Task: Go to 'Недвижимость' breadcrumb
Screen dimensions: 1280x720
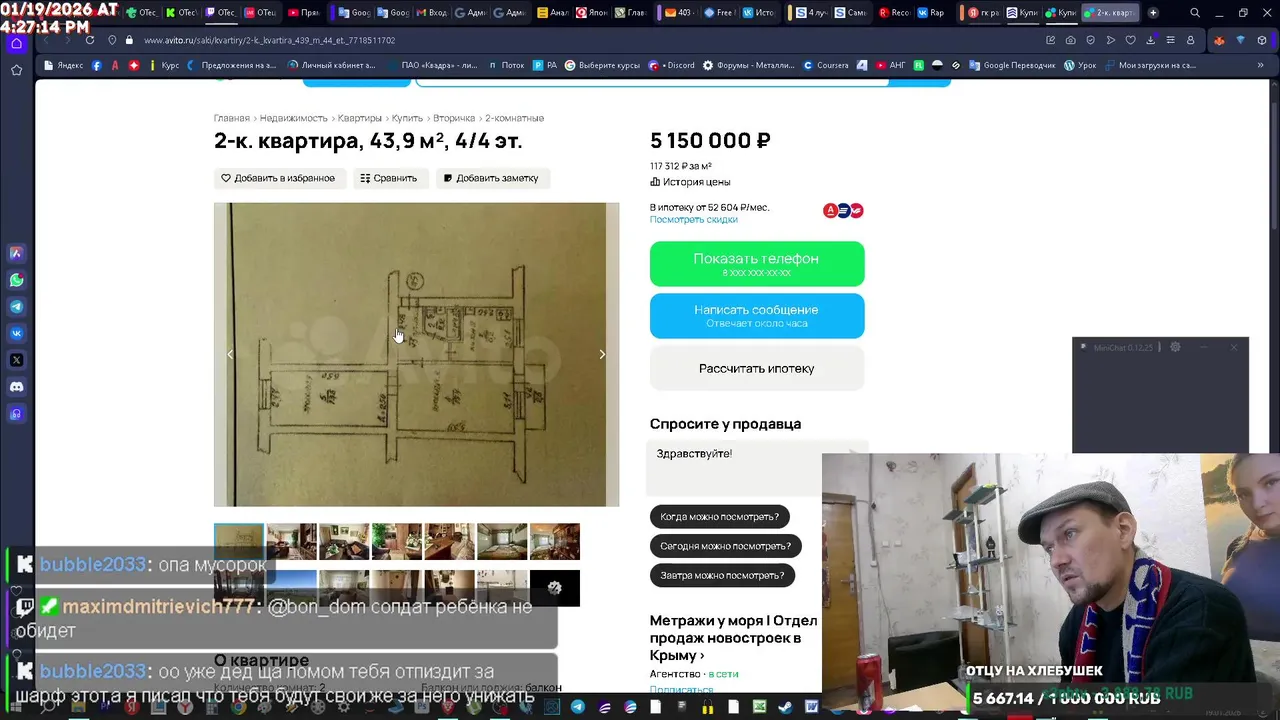Action: click(293, 118)
